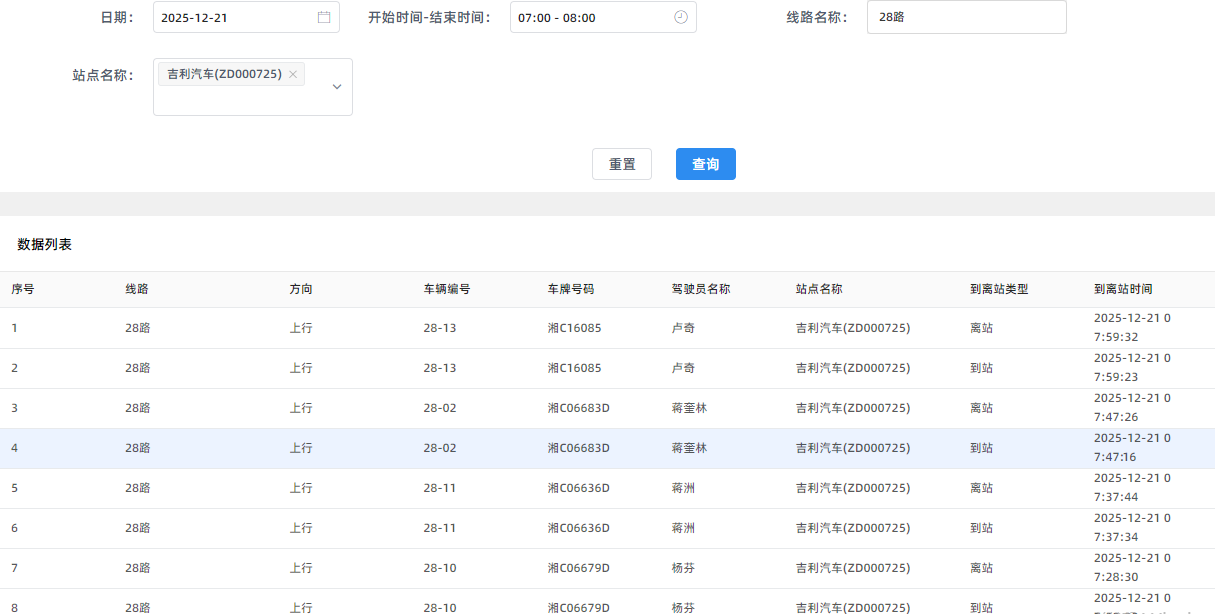Viewport: 1215px width, 614px height.
Task: Click the clock icon in time range field
Action: tap(681, 18)
